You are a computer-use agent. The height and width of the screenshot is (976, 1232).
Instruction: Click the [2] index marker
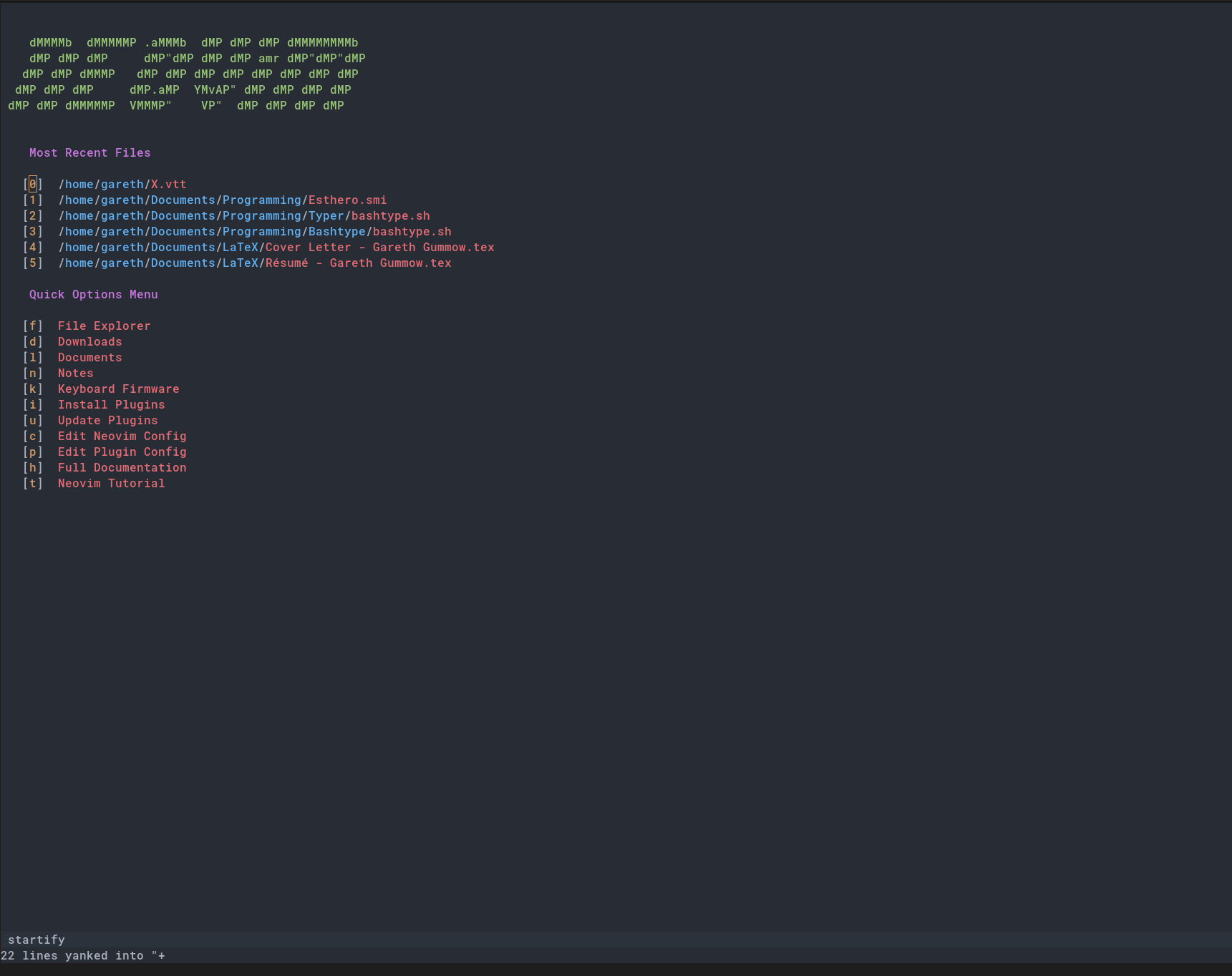click(33, 215)
